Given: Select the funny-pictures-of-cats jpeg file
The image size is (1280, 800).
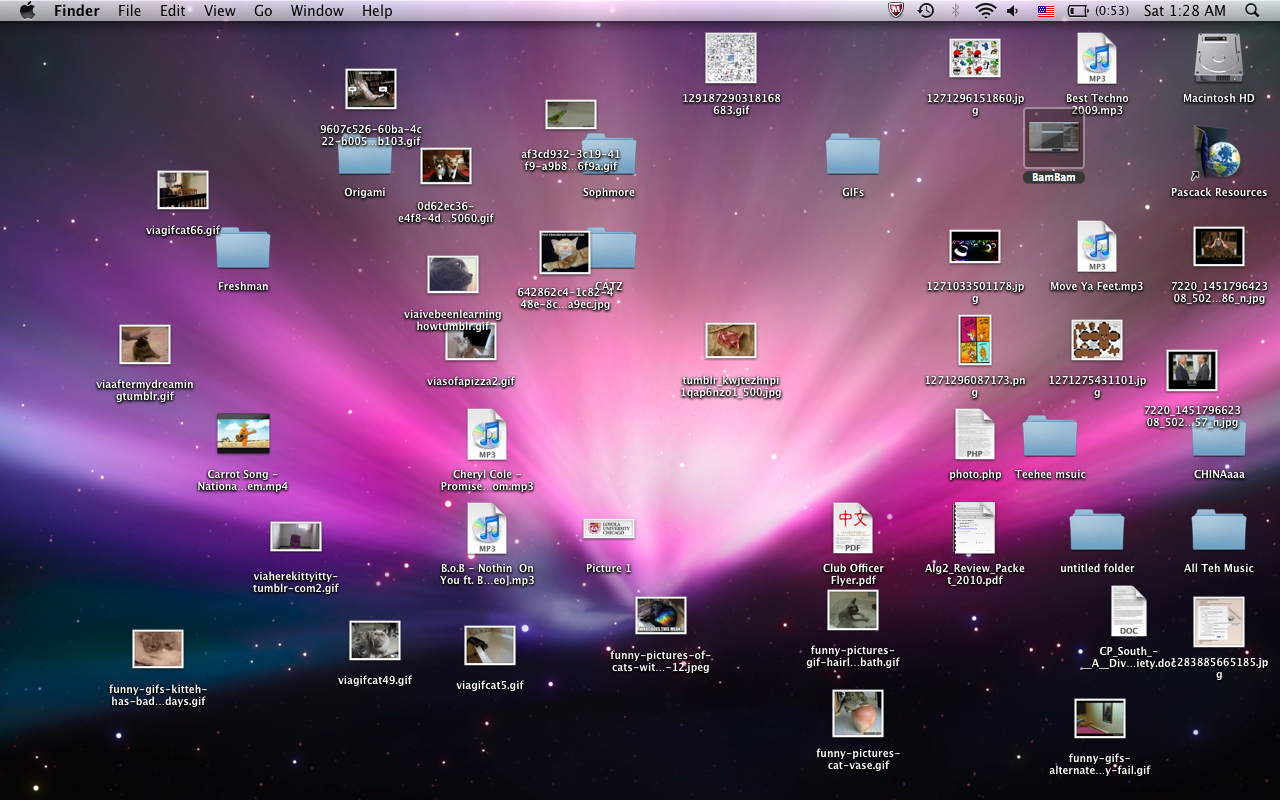Looking at the screenshot, I should (x=661, y=615).
